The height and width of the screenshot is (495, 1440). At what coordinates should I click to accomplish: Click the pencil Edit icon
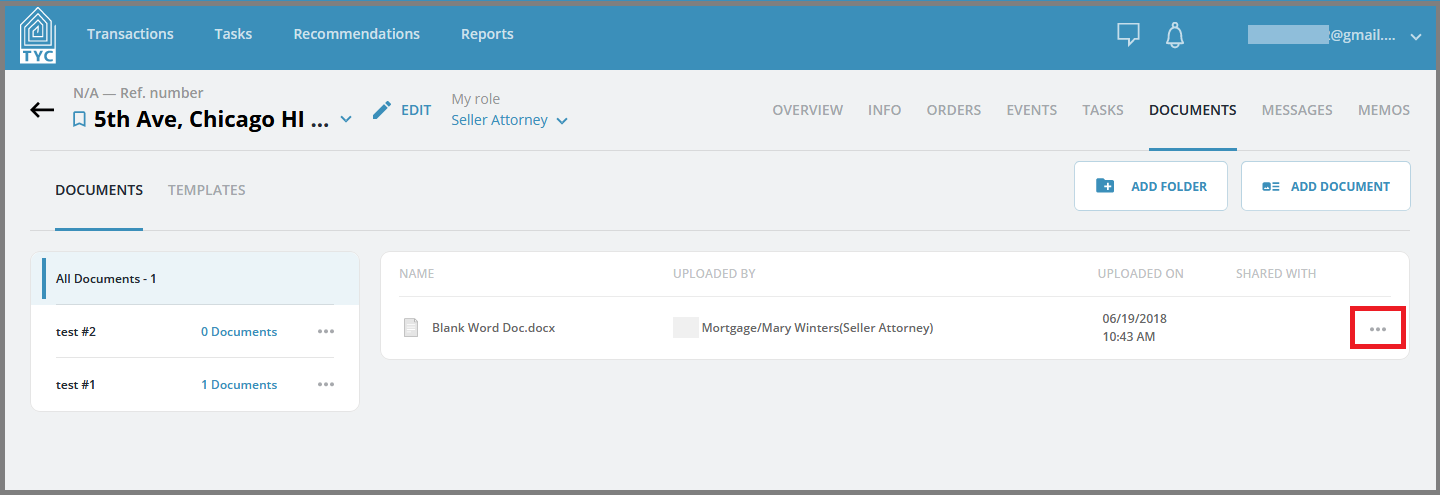pos(382,110)
